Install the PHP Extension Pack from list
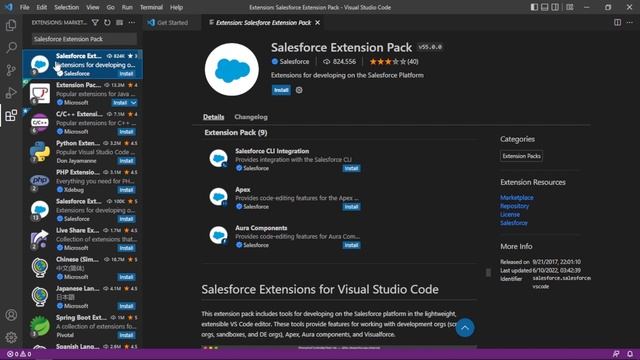The height and width of the screenshot is (360, 640). coord(126,190)
